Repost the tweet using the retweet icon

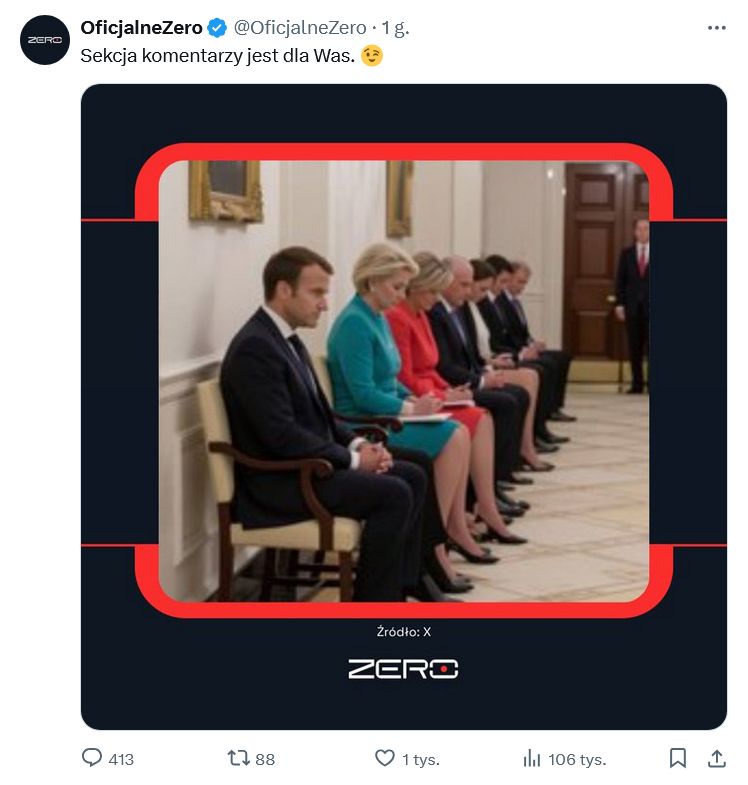point(237,759)
